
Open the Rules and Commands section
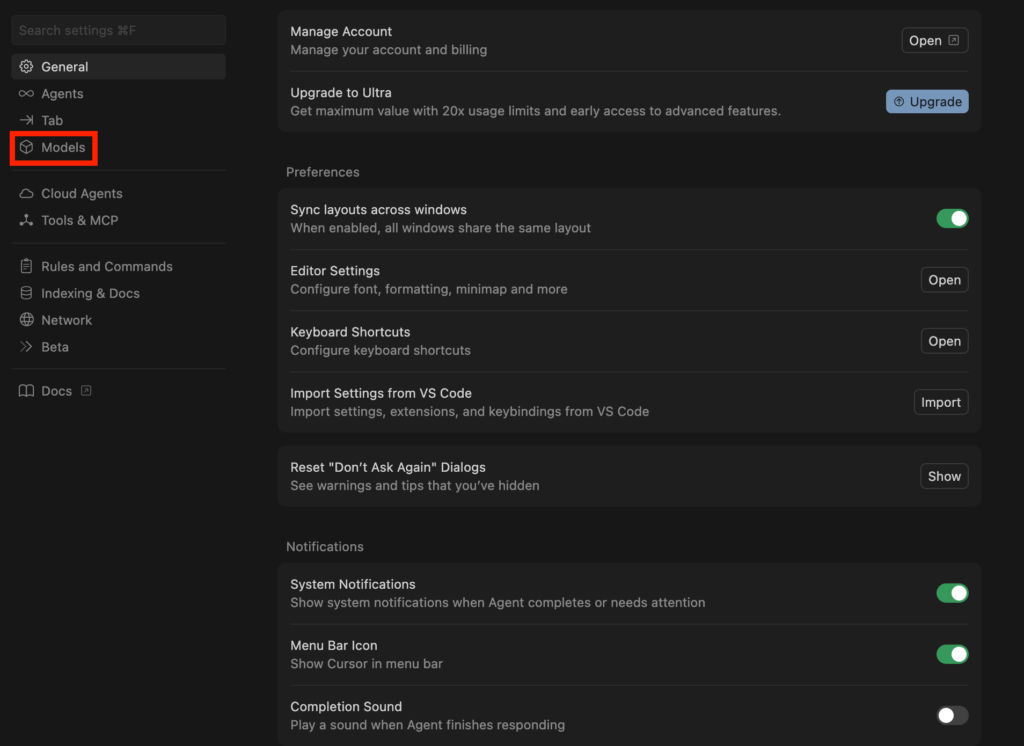pyautogui.click(x=106, y=267)
